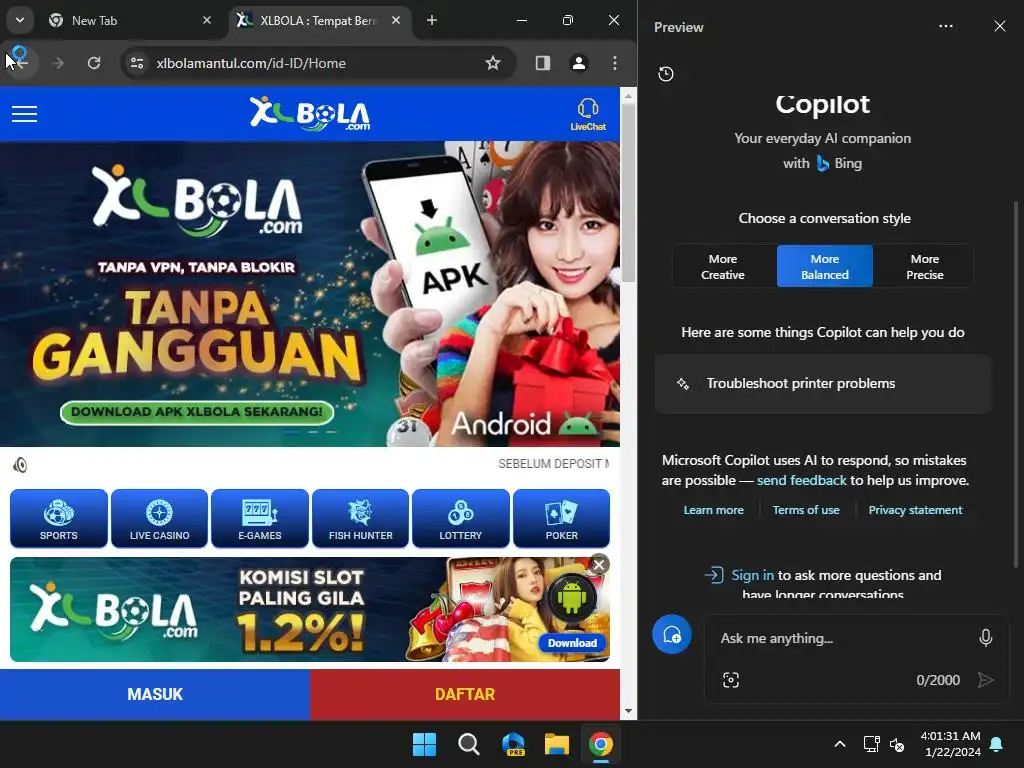1024x768 pixels.
Task: Open Copilot preview taskbar icon
Action: point(513,744)
